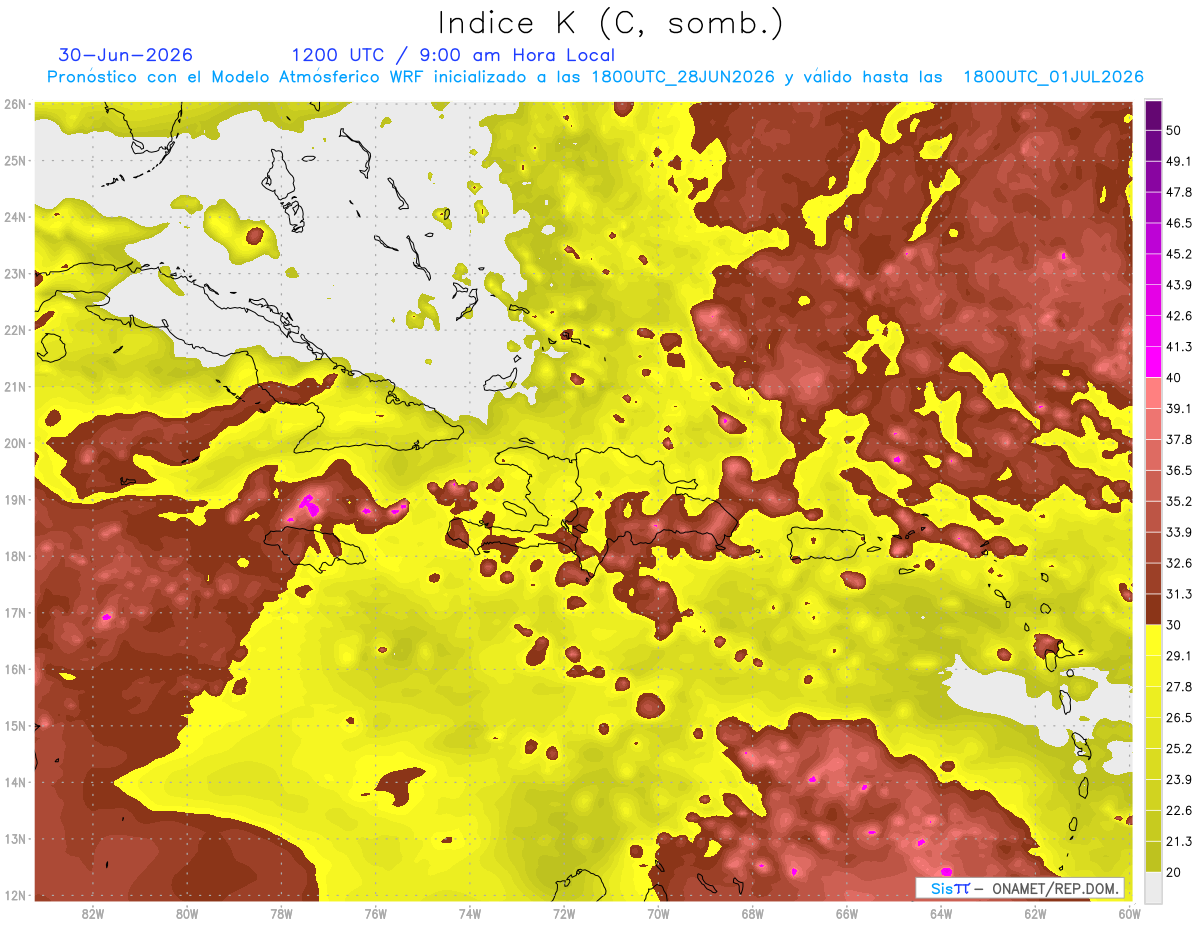Click the colorbar value '29.1'
1200x927 pixels.
coord(1179,656)
